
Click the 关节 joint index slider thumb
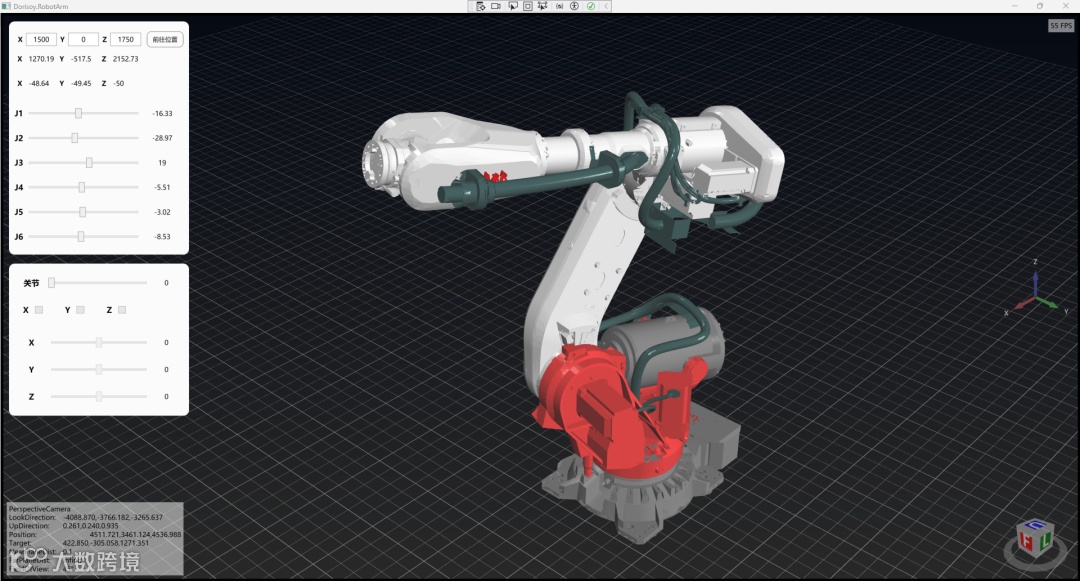(x=52, y=283)
